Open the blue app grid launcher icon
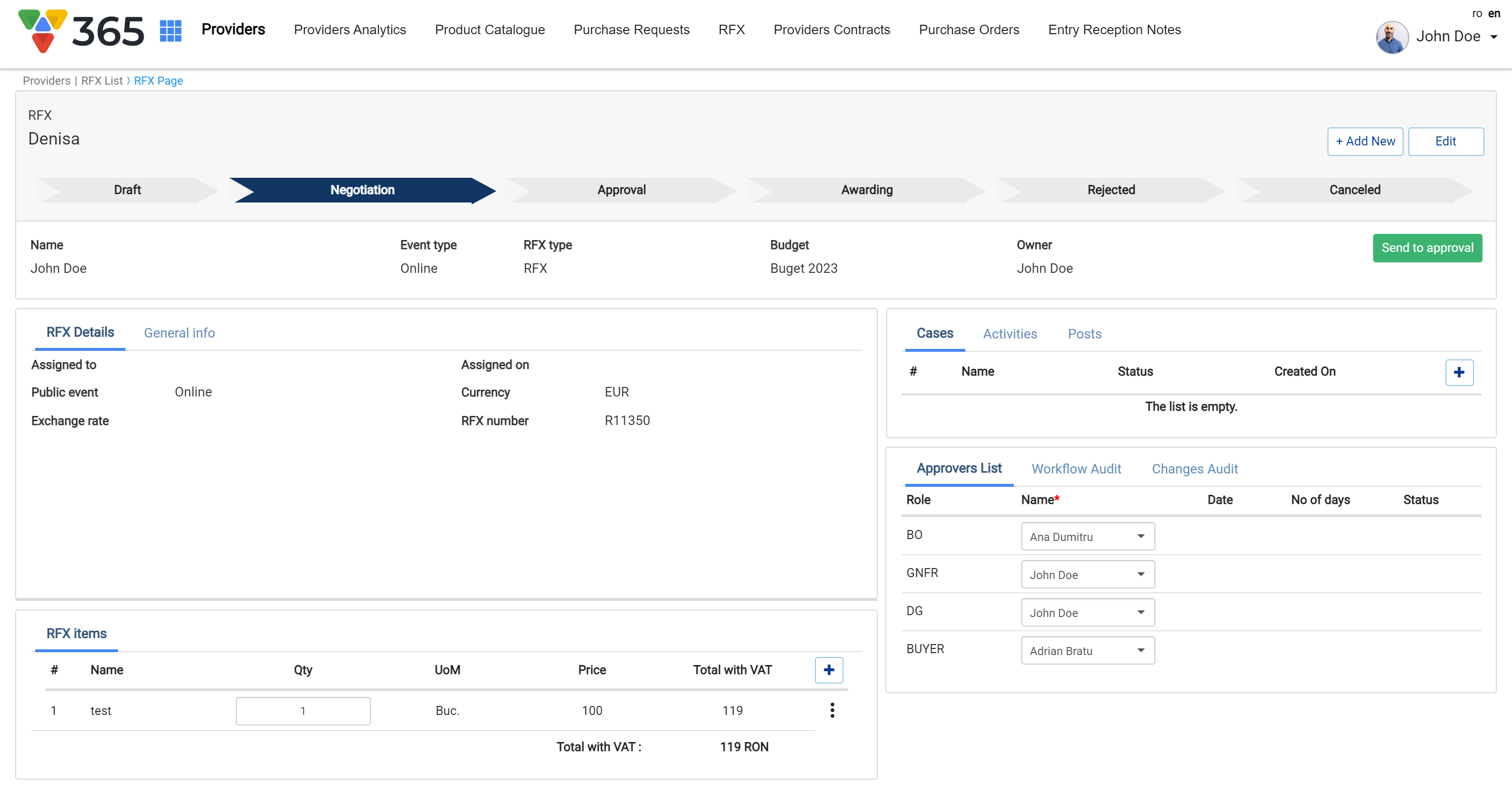The image size is (1512, 791). [170, 30]
